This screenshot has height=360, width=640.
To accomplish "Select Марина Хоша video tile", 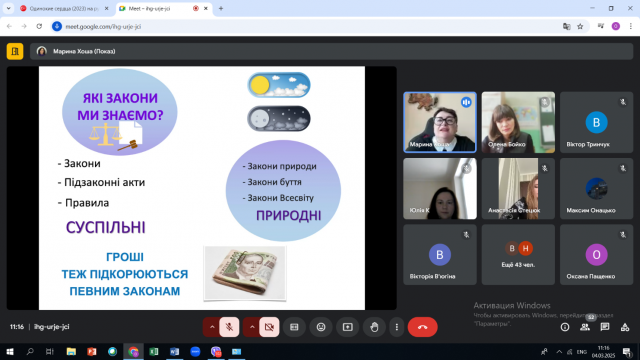I will click(440, 122).
